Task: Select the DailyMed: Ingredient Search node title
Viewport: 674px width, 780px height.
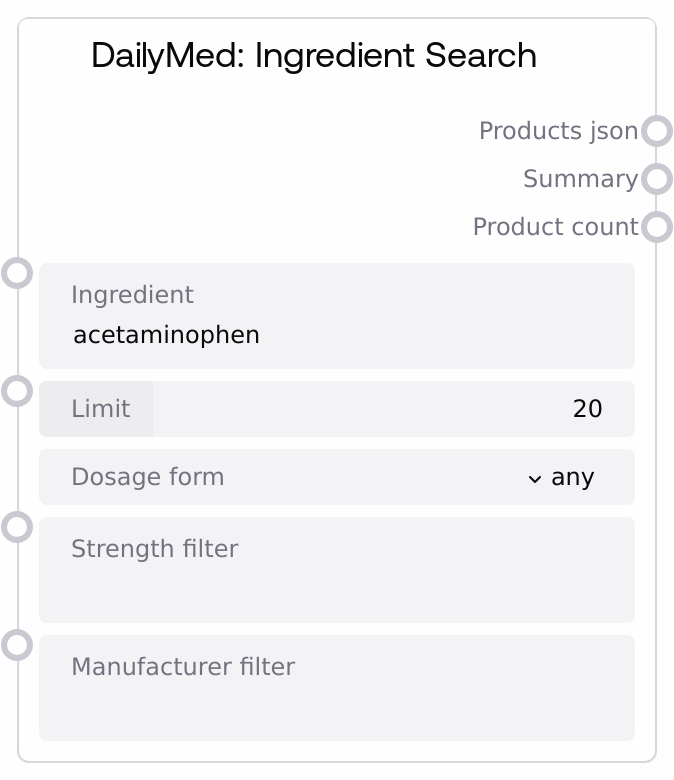Action: pyautogui.click(x=313, y=56)
